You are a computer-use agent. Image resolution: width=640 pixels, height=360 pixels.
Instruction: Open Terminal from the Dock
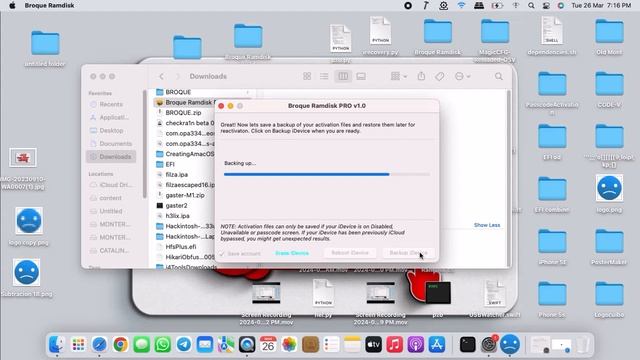(x=467, y=345)
